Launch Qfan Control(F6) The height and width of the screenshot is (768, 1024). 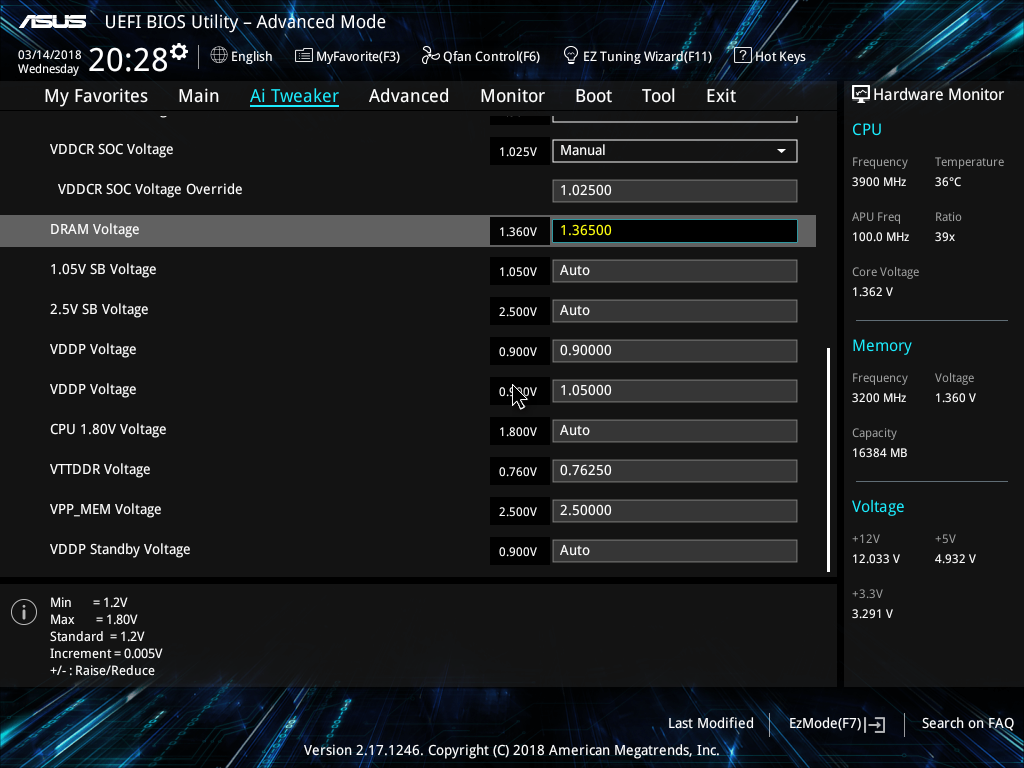tap(481, 56)
